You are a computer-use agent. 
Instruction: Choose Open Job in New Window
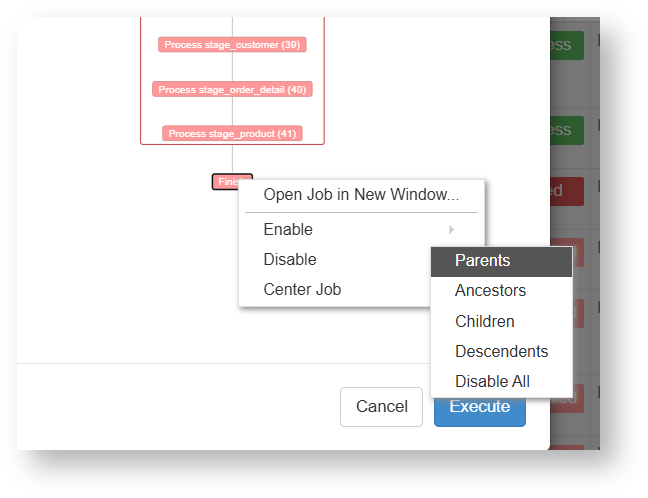click(x=361, y=195)
